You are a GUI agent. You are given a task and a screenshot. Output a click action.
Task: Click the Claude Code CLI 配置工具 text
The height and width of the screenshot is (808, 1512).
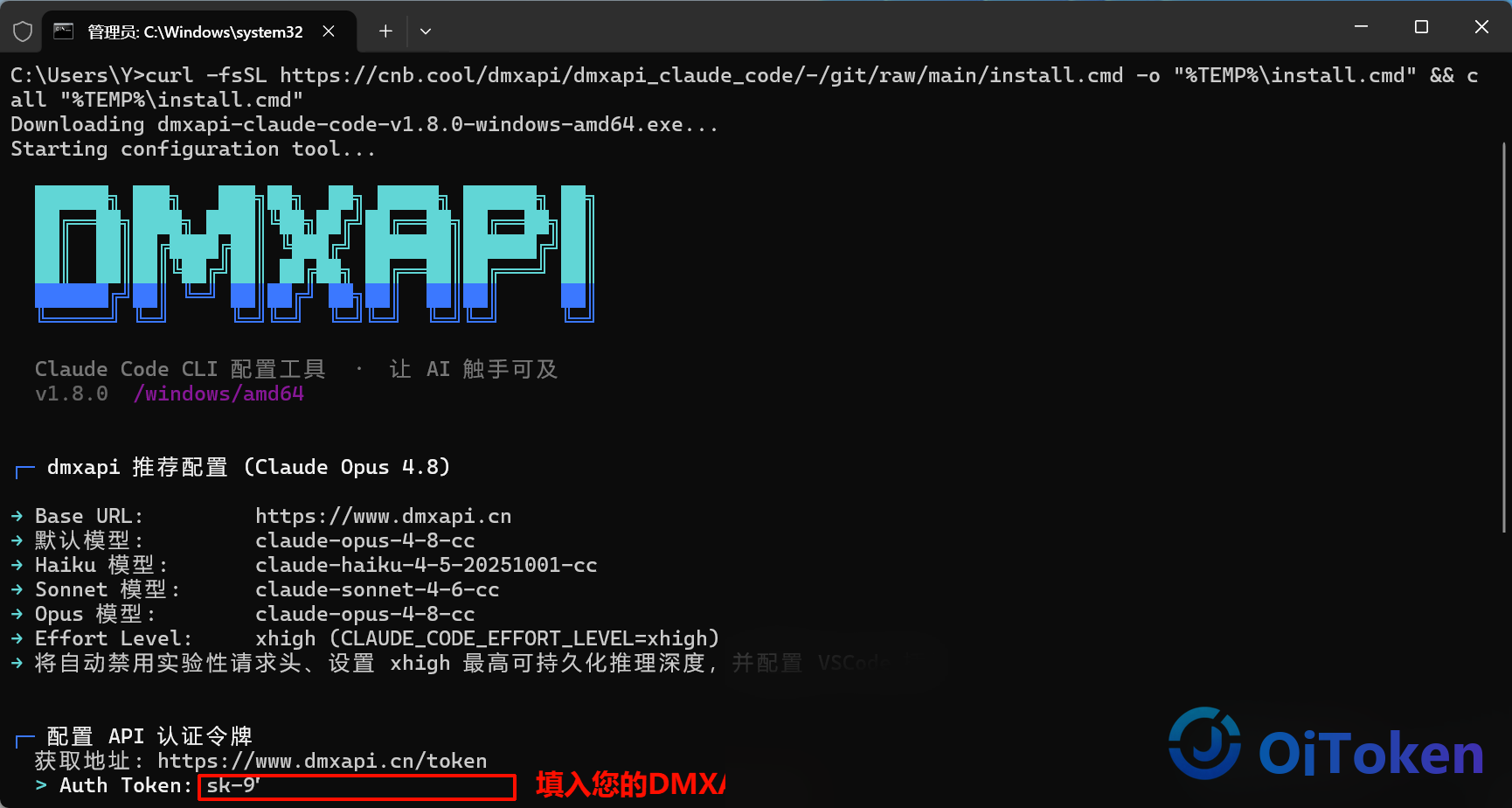[x=180, y=369]
